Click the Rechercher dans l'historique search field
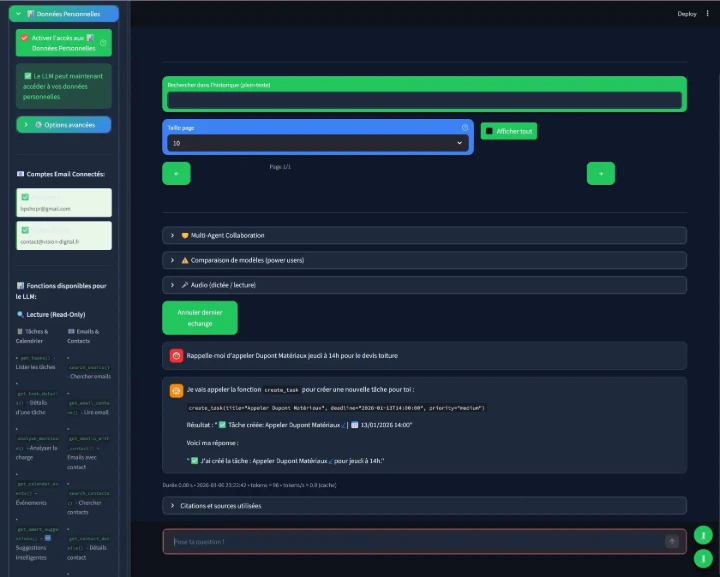The image size is (720, 577). tap(424, 100)
